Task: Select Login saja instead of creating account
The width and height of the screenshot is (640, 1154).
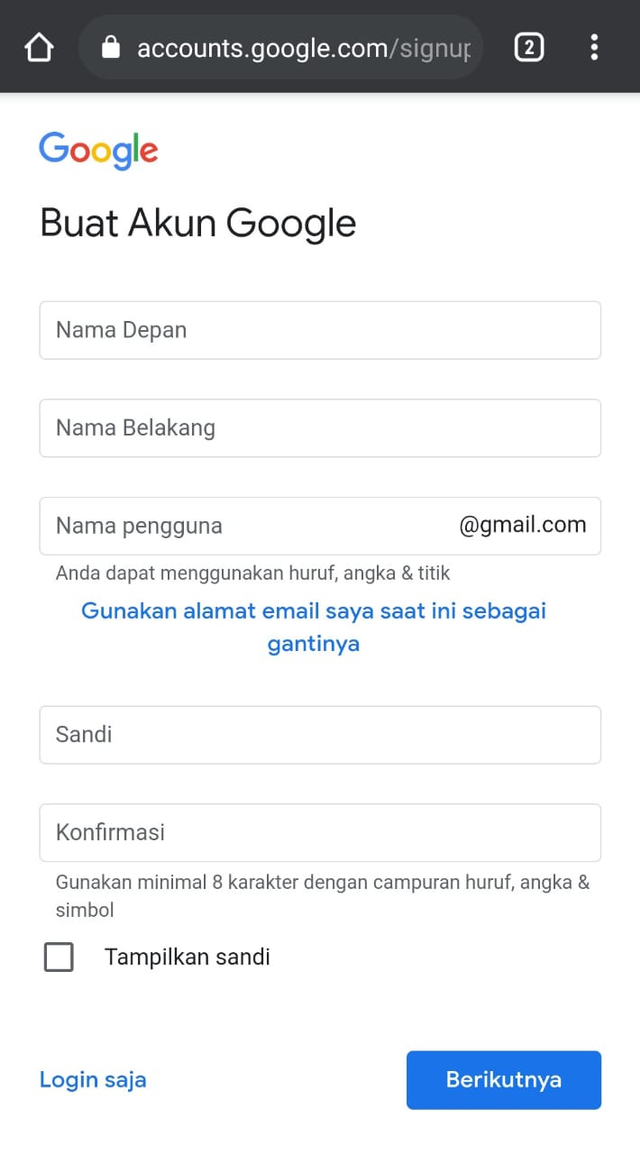Action: pos(92,1079)
